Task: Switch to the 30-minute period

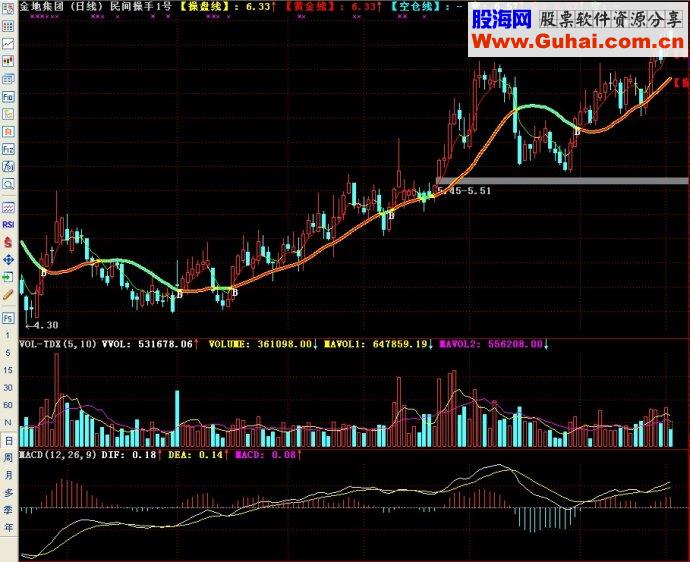Action: (8, 388)
